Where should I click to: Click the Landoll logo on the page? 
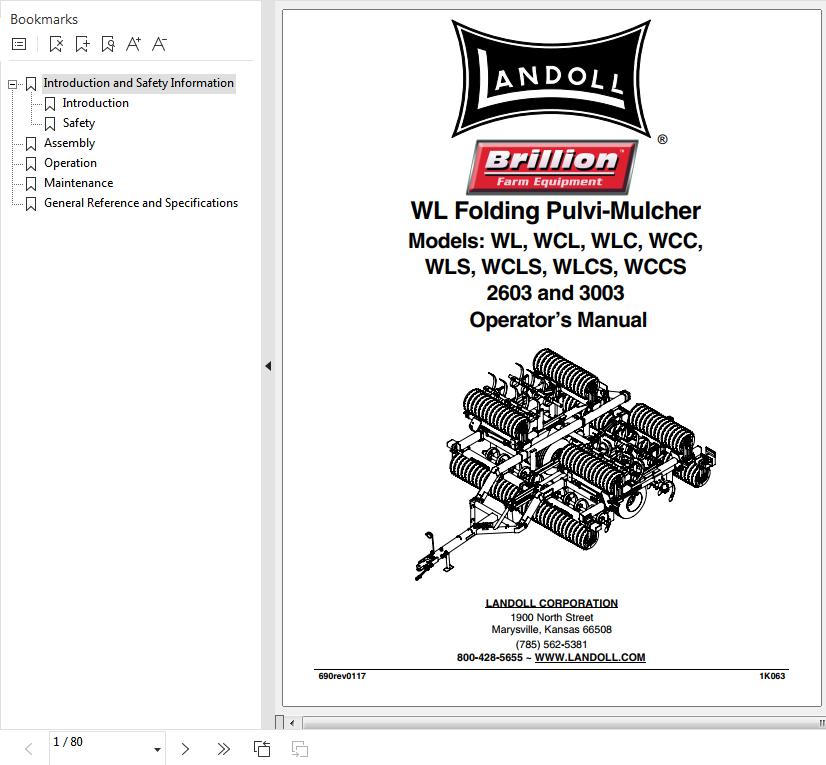[x=551, y=79]
